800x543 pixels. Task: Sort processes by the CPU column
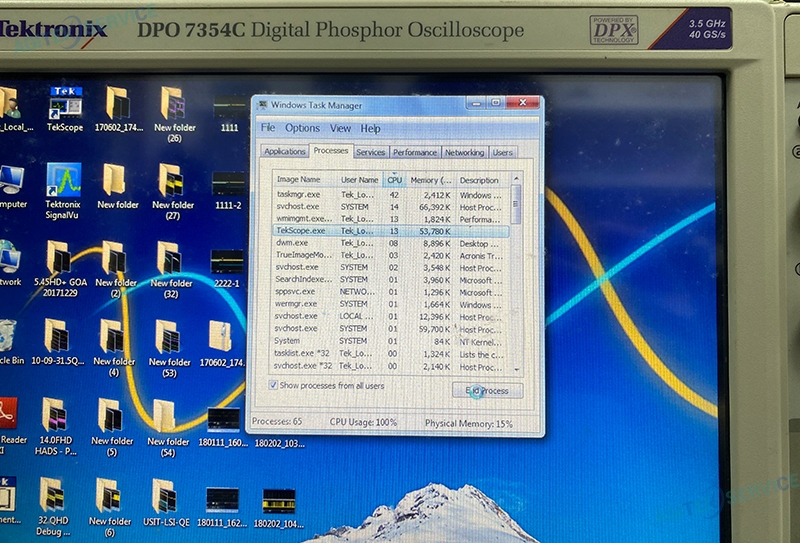[x=394, y=180]
